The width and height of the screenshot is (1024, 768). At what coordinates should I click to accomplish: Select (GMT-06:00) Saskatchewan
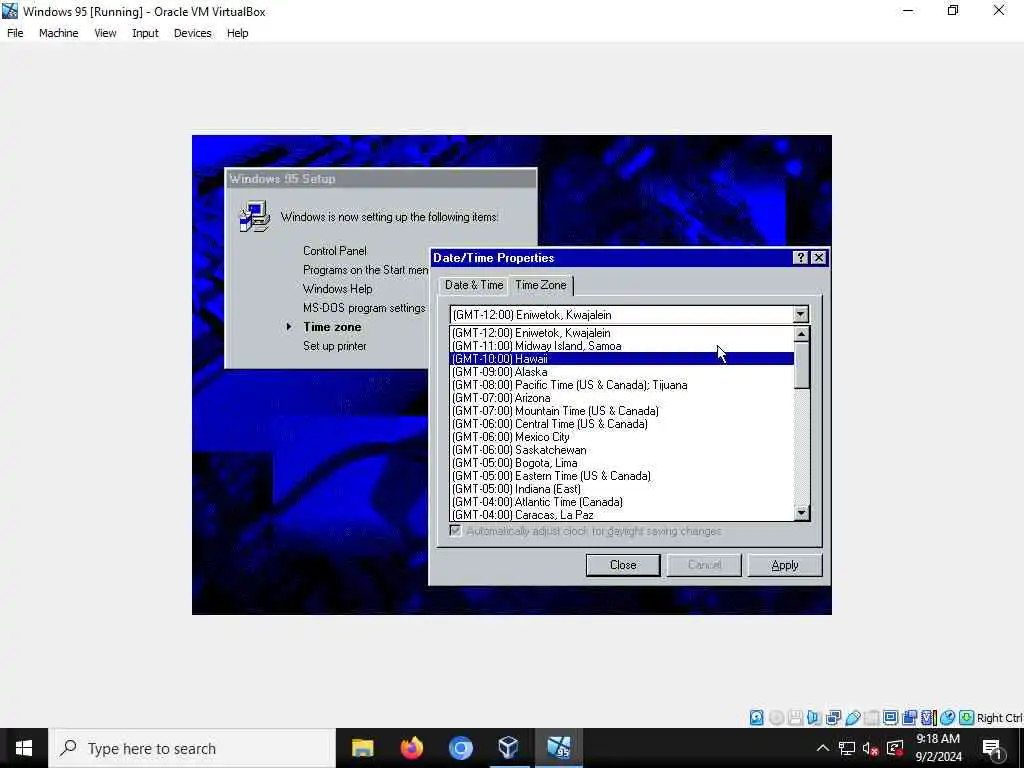click(621, 450)
